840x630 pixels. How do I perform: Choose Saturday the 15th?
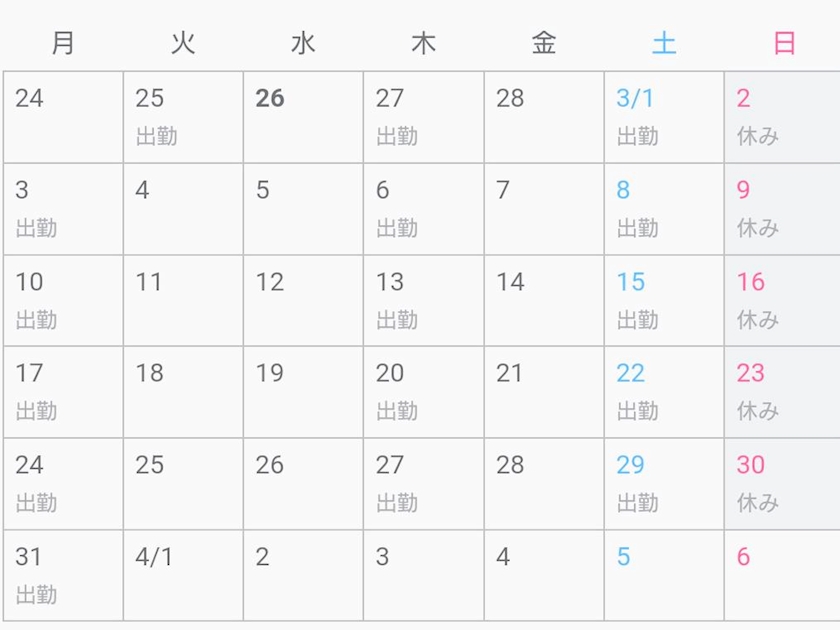pyautogui.click(x=664, y=301)
